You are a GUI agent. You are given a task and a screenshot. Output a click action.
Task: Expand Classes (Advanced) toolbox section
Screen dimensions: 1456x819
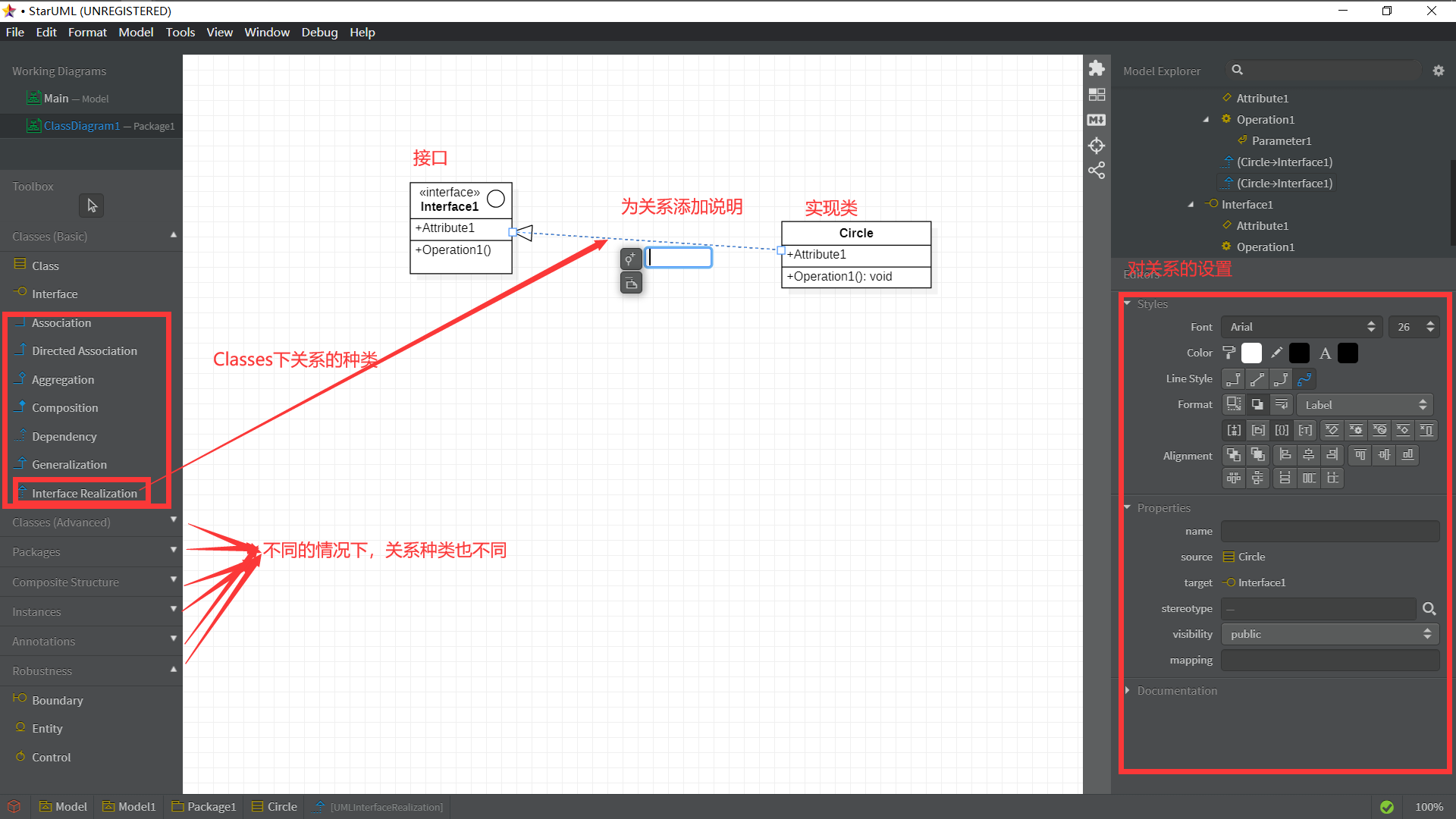pos(91,522)
